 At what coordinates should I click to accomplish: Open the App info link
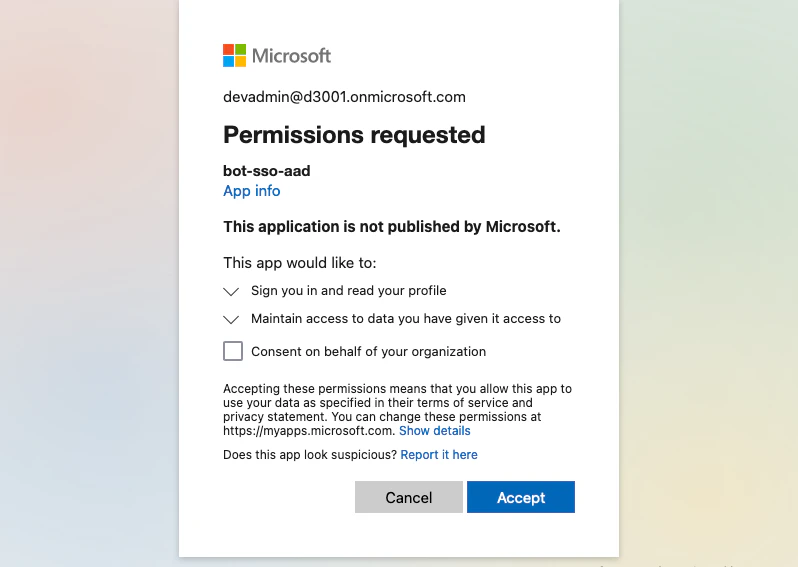(251, 191)
